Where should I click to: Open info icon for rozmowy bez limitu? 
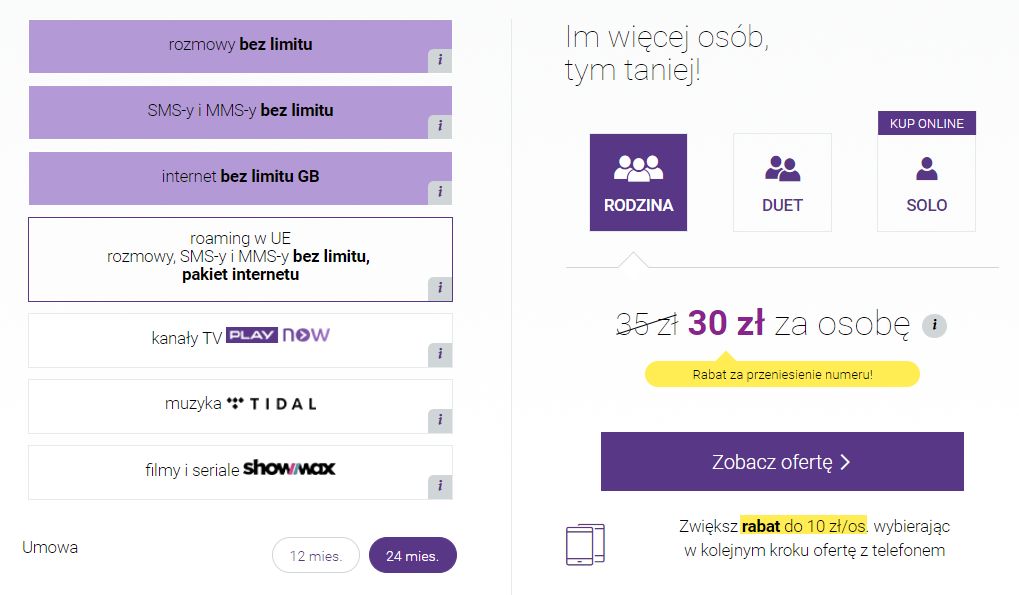tap(440, 60)
